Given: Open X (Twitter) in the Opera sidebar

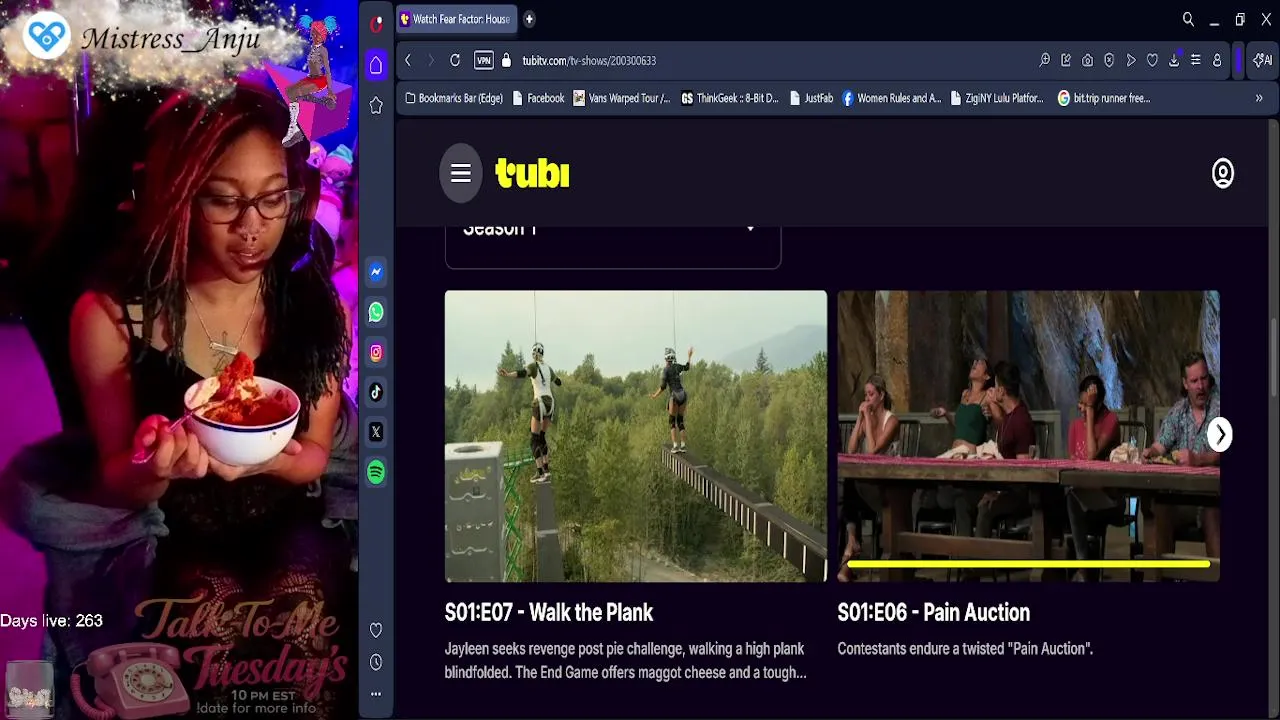Looking at the screenshot, I should (x=376, y=432).
